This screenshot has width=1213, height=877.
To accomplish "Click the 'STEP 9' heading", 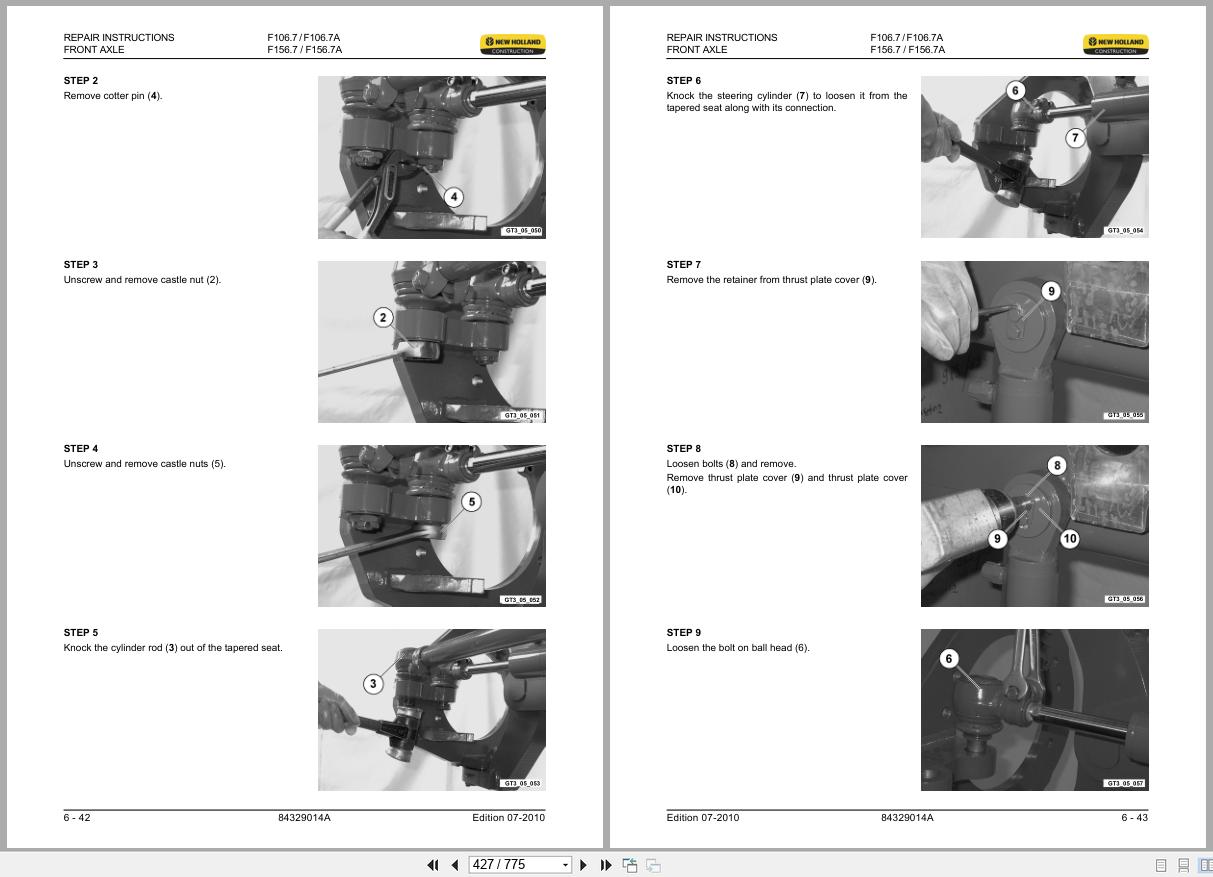I will point(684,633).
